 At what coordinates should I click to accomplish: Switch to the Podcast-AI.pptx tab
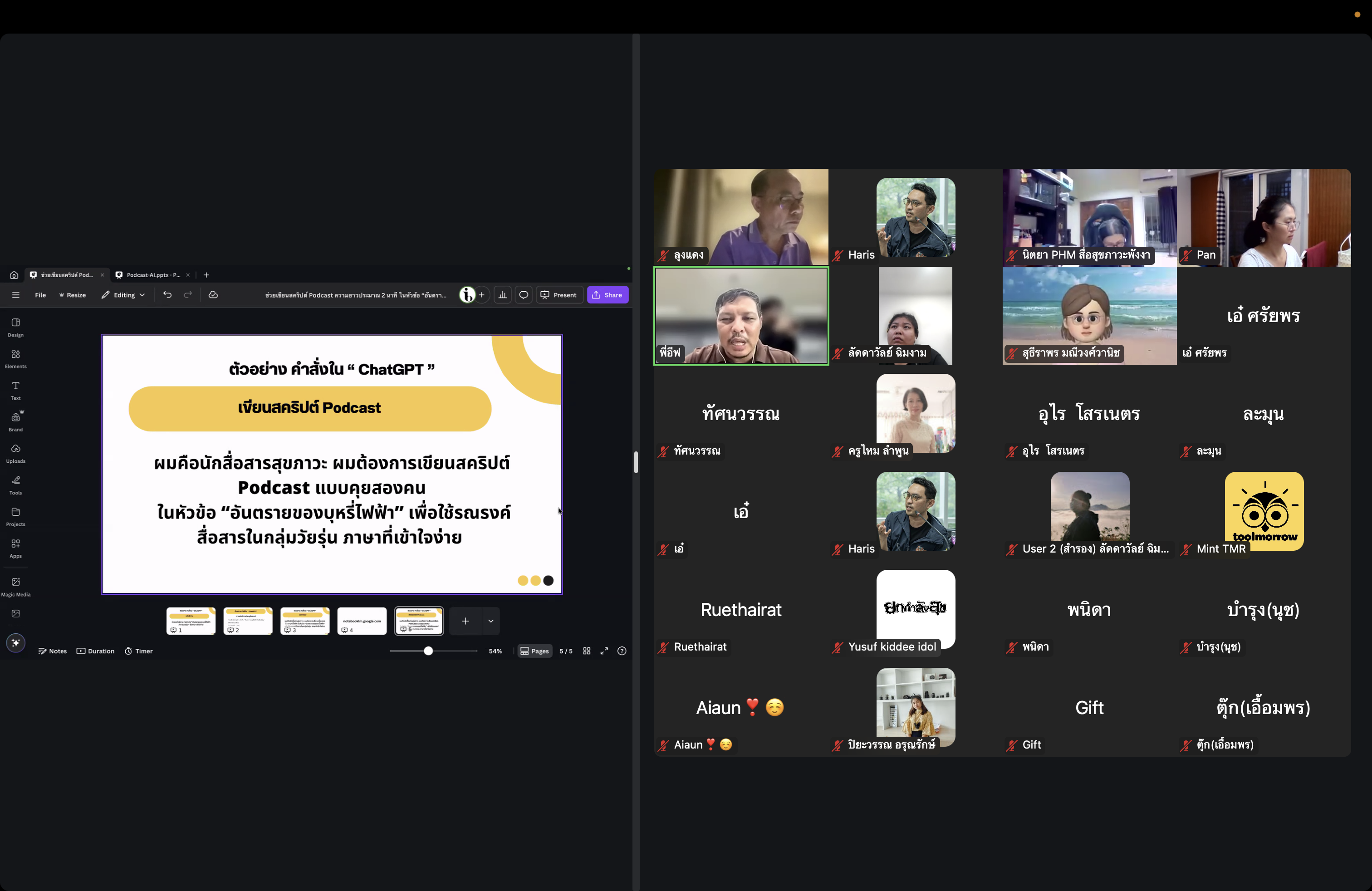153,275
